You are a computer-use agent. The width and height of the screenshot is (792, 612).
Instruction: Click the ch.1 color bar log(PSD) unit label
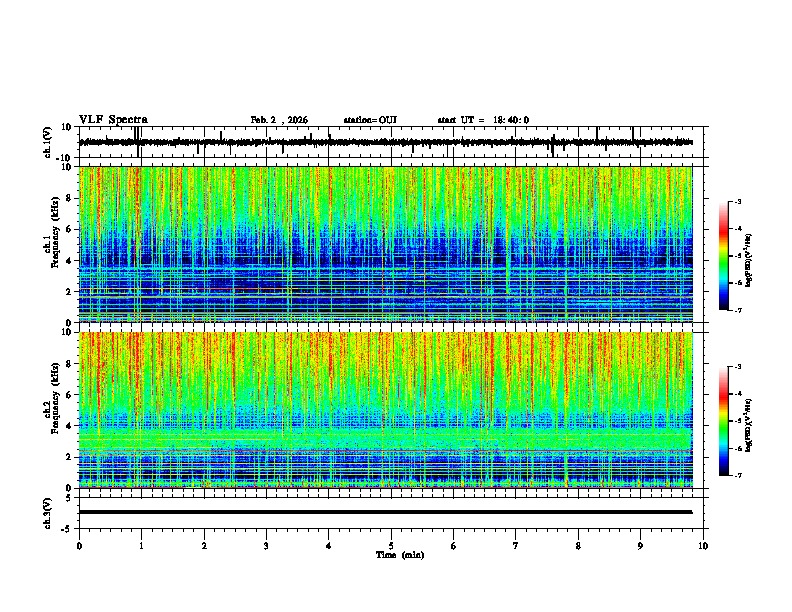749,261
